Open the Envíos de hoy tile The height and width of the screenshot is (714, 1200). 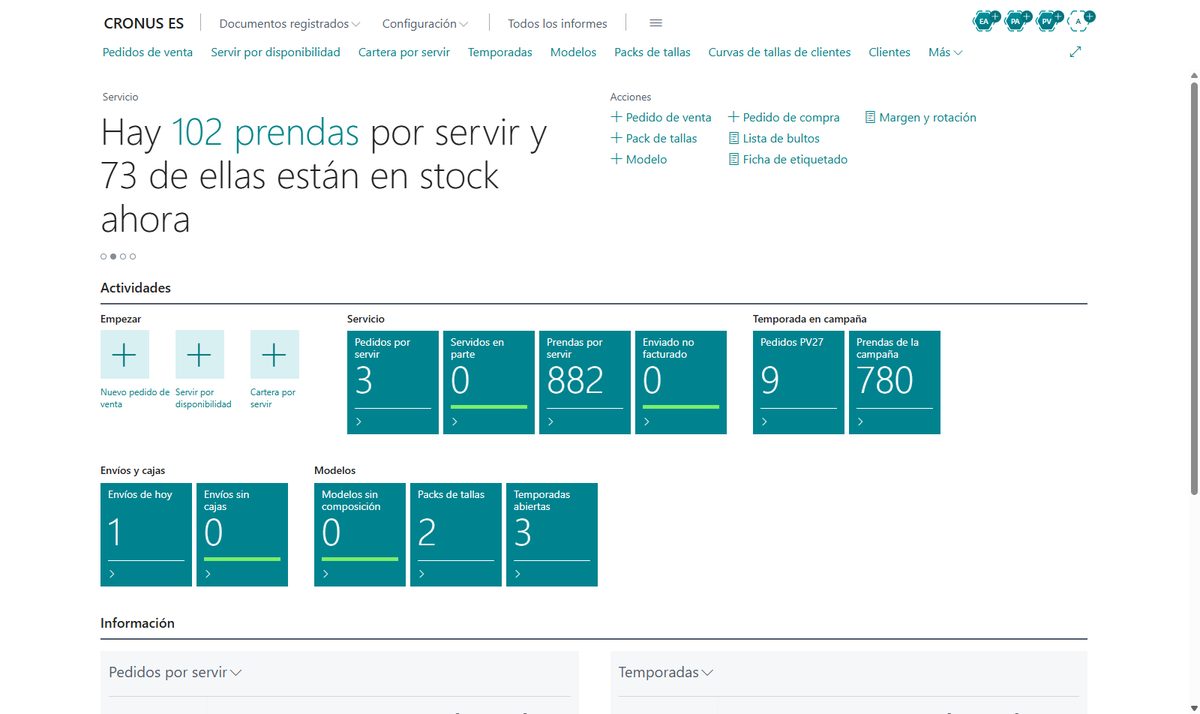pyautogui.click(x=146, y=534)
